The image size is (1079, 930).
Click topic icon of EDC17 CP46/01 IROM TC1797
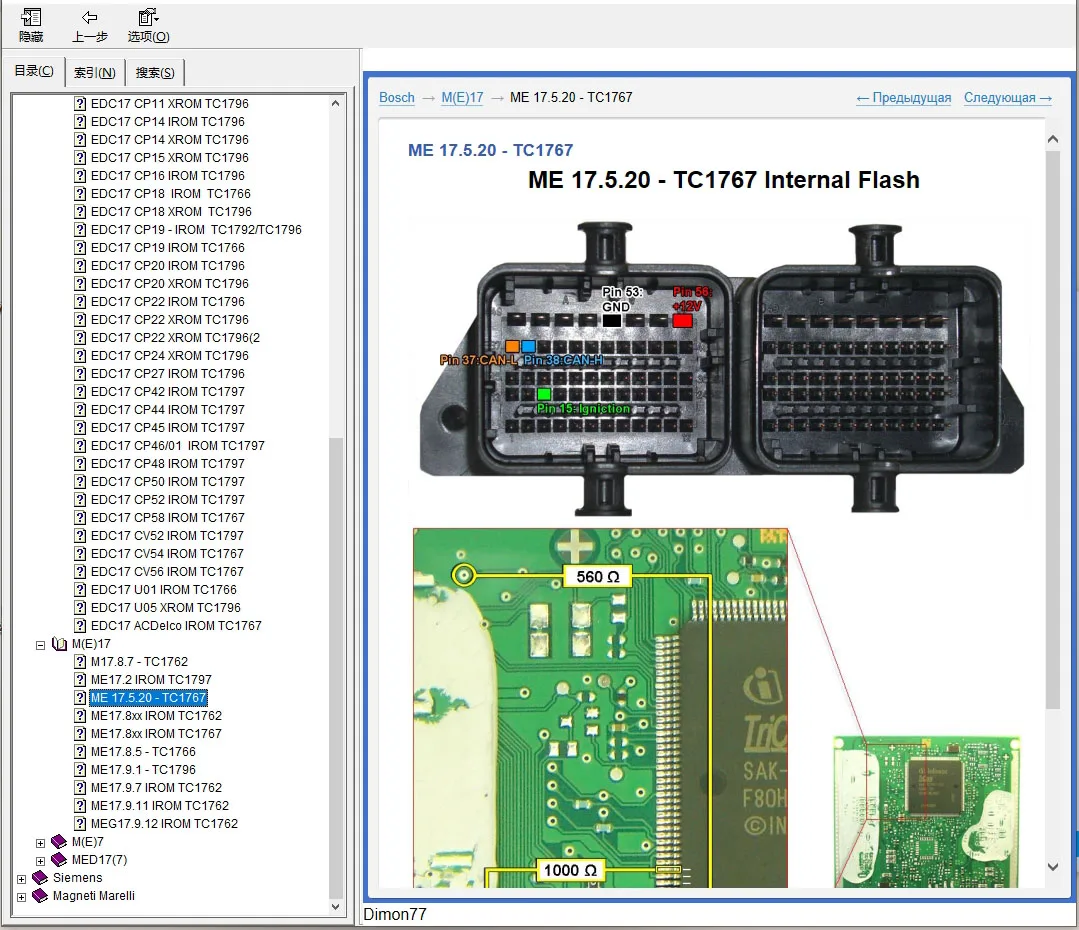81,446
